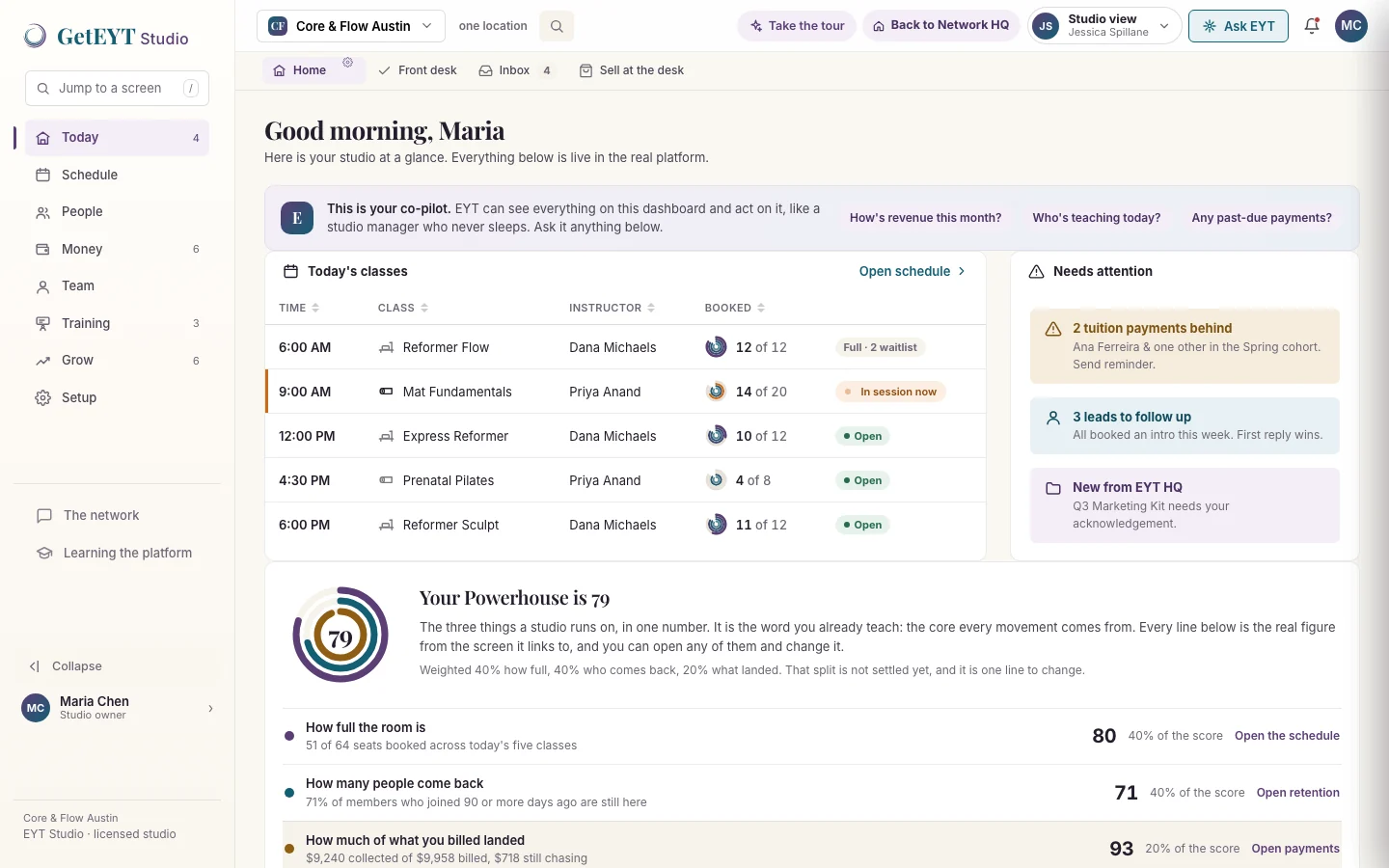Click the gear icon beside Home tab
Screen dimensions: 1389x868
tap(348, 63)
